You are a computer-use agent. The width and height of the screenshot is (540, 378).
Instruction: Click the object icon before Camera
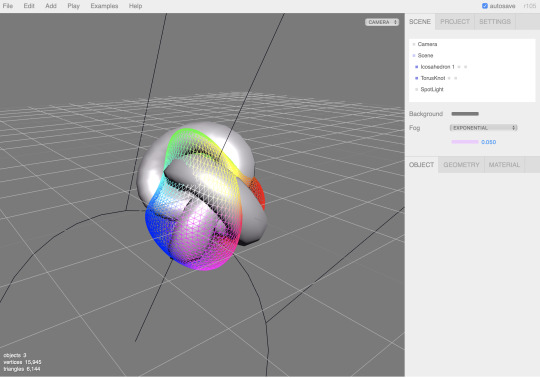[x=414, y=44]
